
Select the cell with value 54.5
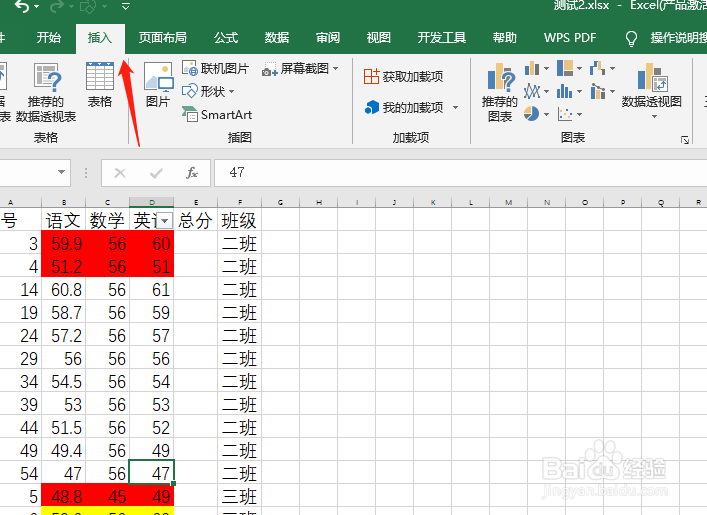[63, 381]
